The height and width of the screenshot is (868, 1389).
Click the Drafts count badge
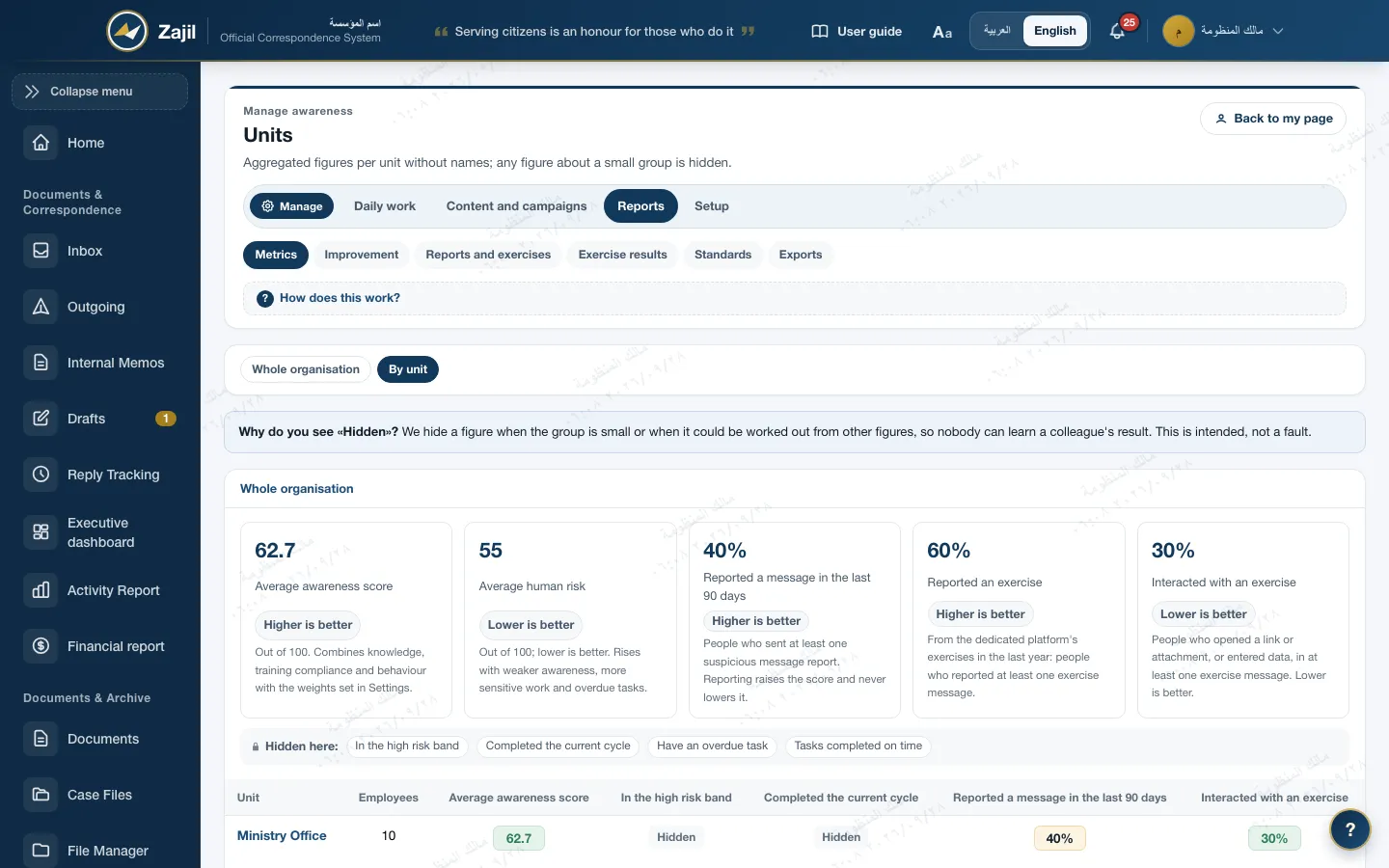[166, 419]
